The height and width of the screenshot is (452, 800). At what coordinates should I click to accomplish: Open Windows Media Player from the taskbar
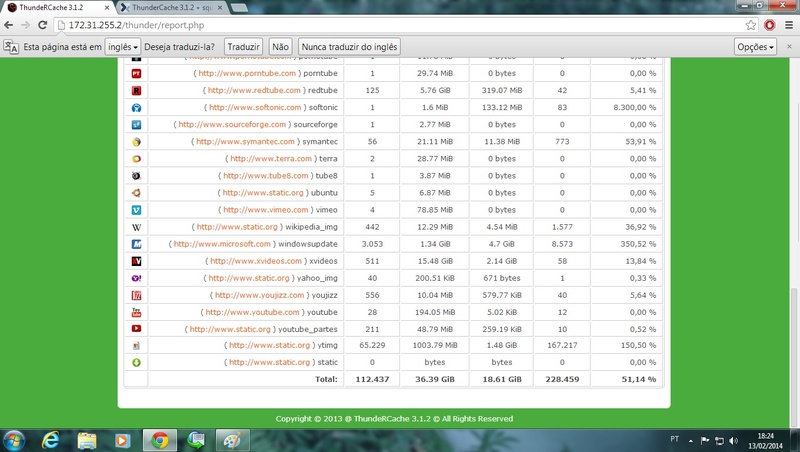122,440
